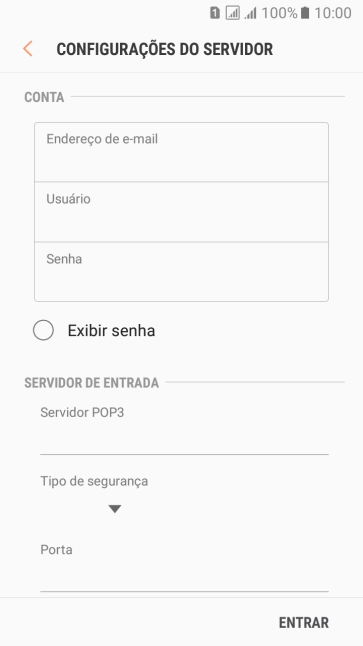Tap the Exibir senha label
Viewport: 363px width, 646px height.
point(111,331)
